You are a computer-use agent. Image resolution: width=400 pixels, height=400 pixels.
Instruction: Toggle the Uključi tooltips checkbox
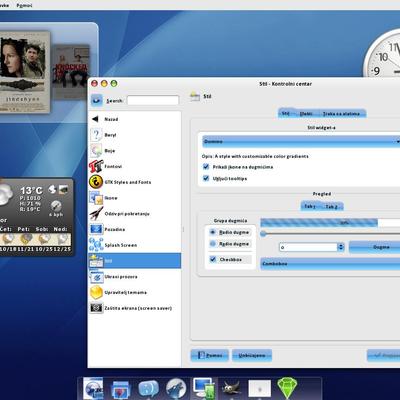point(206,178)
